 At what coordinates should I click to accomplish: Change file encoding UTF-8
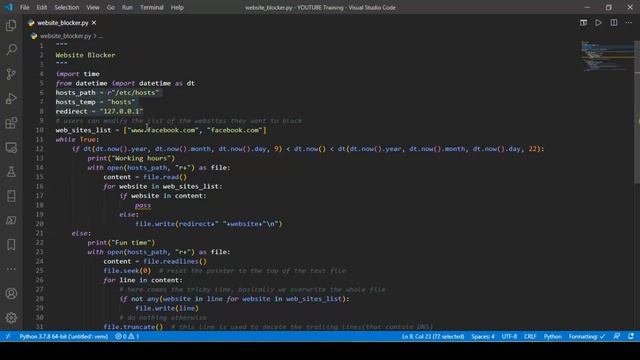[509, 336]
